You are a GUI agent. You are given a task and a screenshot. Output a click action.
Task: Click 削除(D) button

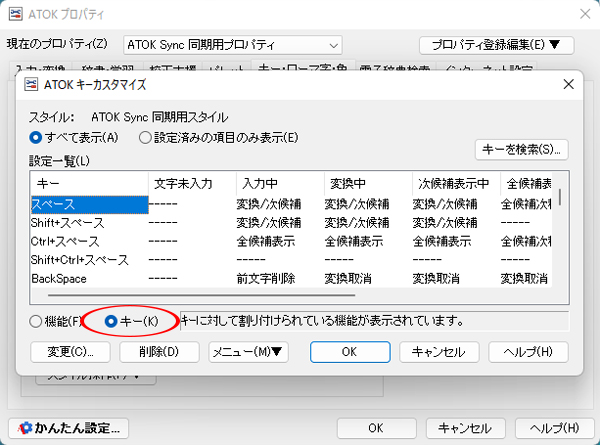pyautogui.click(x=159, y=352)
